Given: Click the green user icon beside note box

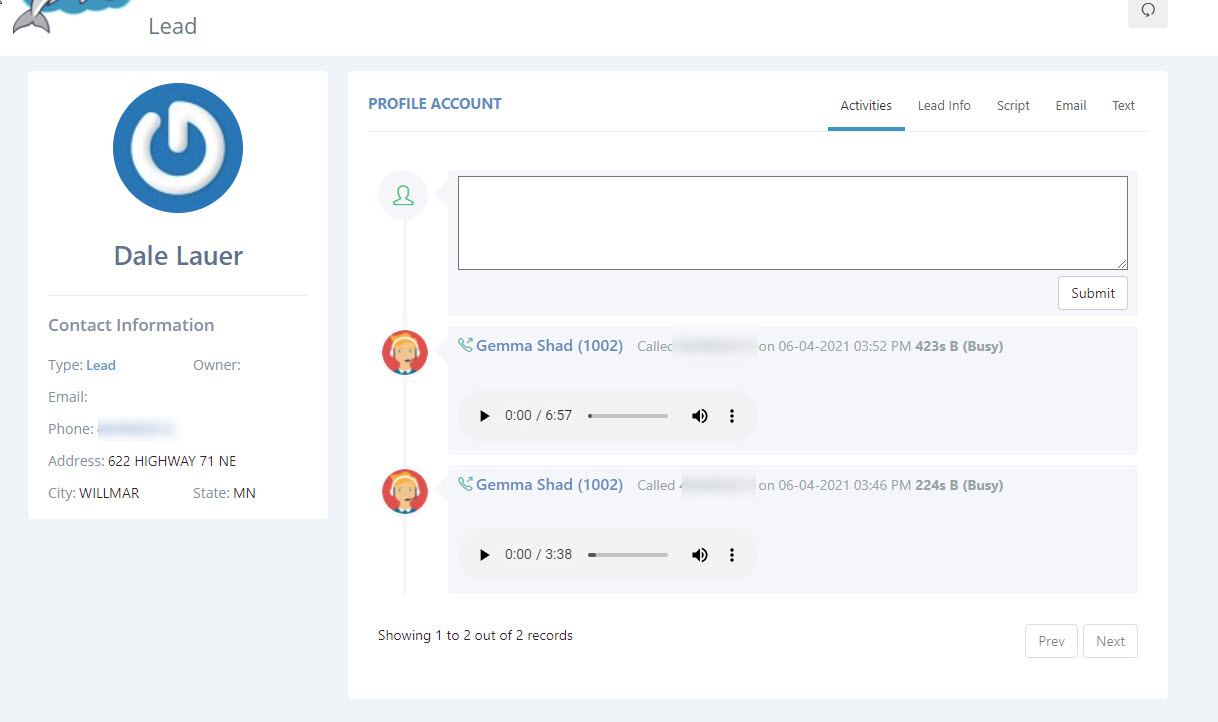Looking at the screenshot, I should coord(403,195).
